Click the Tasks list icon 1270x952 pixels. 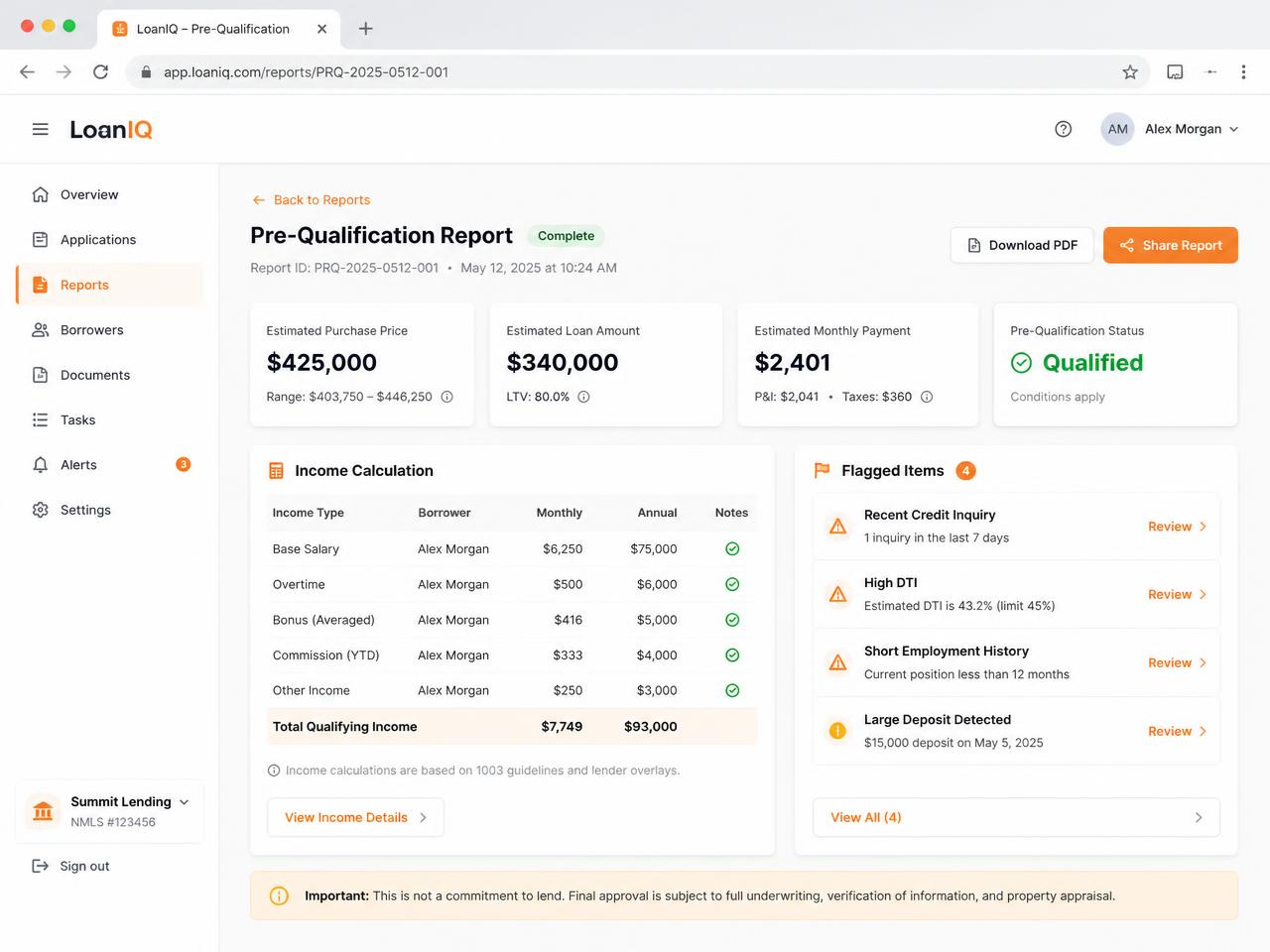point(41,420)
